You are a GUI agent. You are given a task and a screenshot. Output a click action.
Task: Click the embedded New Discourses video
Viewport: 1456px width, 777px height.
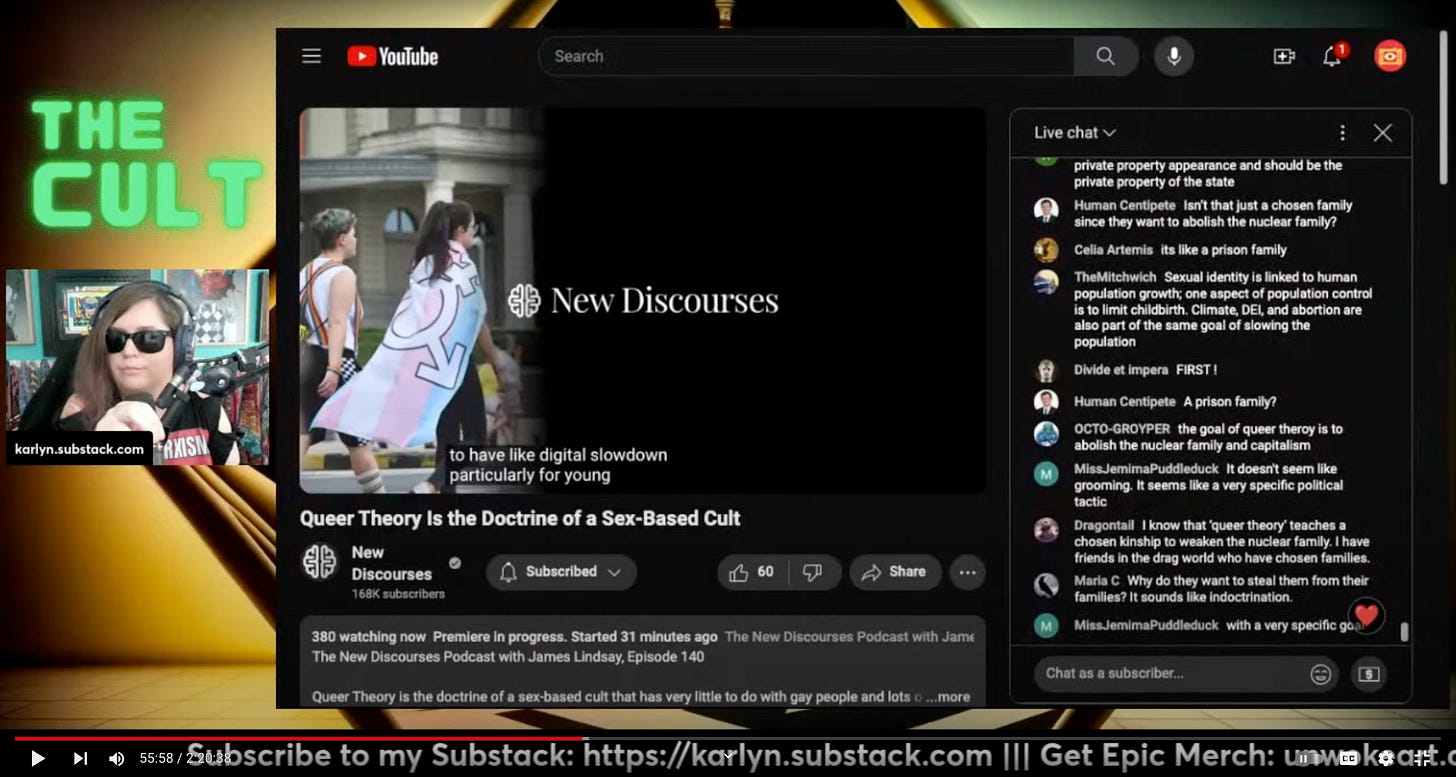click(643, 300)
